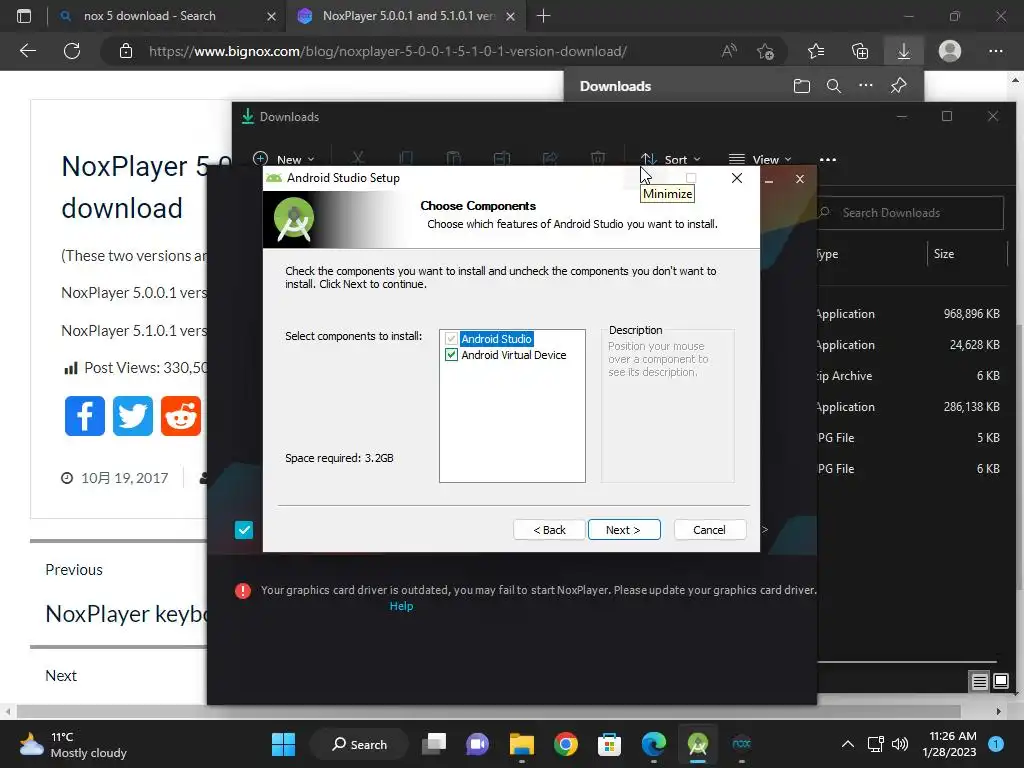The width and height of the screenshot is (1024, 768).
Task: Open NoxPlayer keyboard previous post link
Action: [127, 614]
